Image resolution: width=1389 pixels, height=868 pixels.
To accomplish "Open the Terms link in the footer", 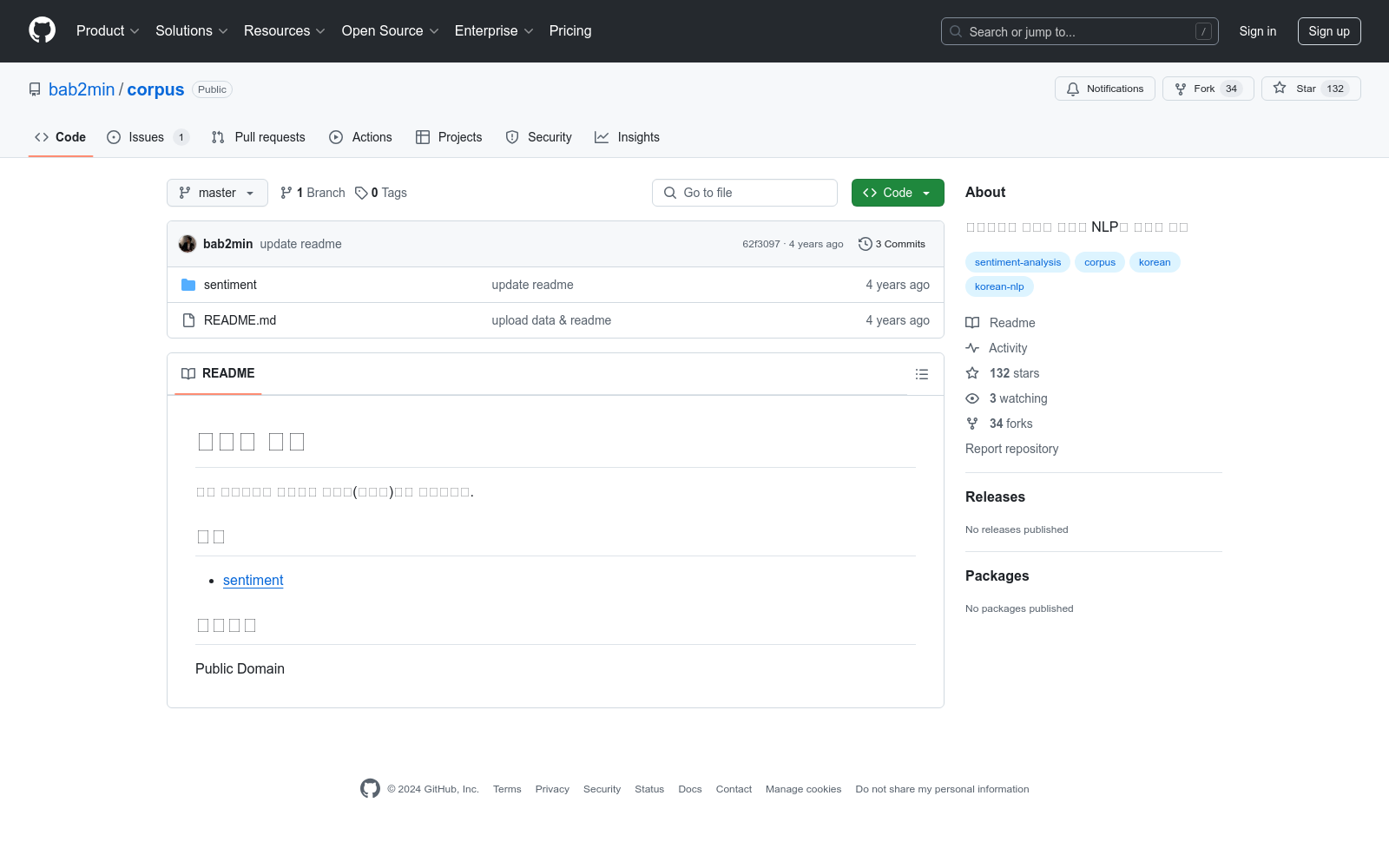I will [507, 789].
